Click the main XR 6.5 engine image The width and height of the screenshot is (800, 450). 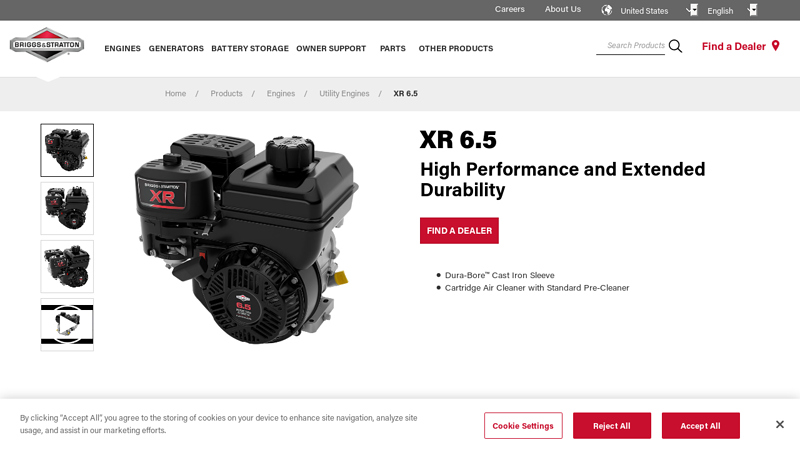coord(246,239)
